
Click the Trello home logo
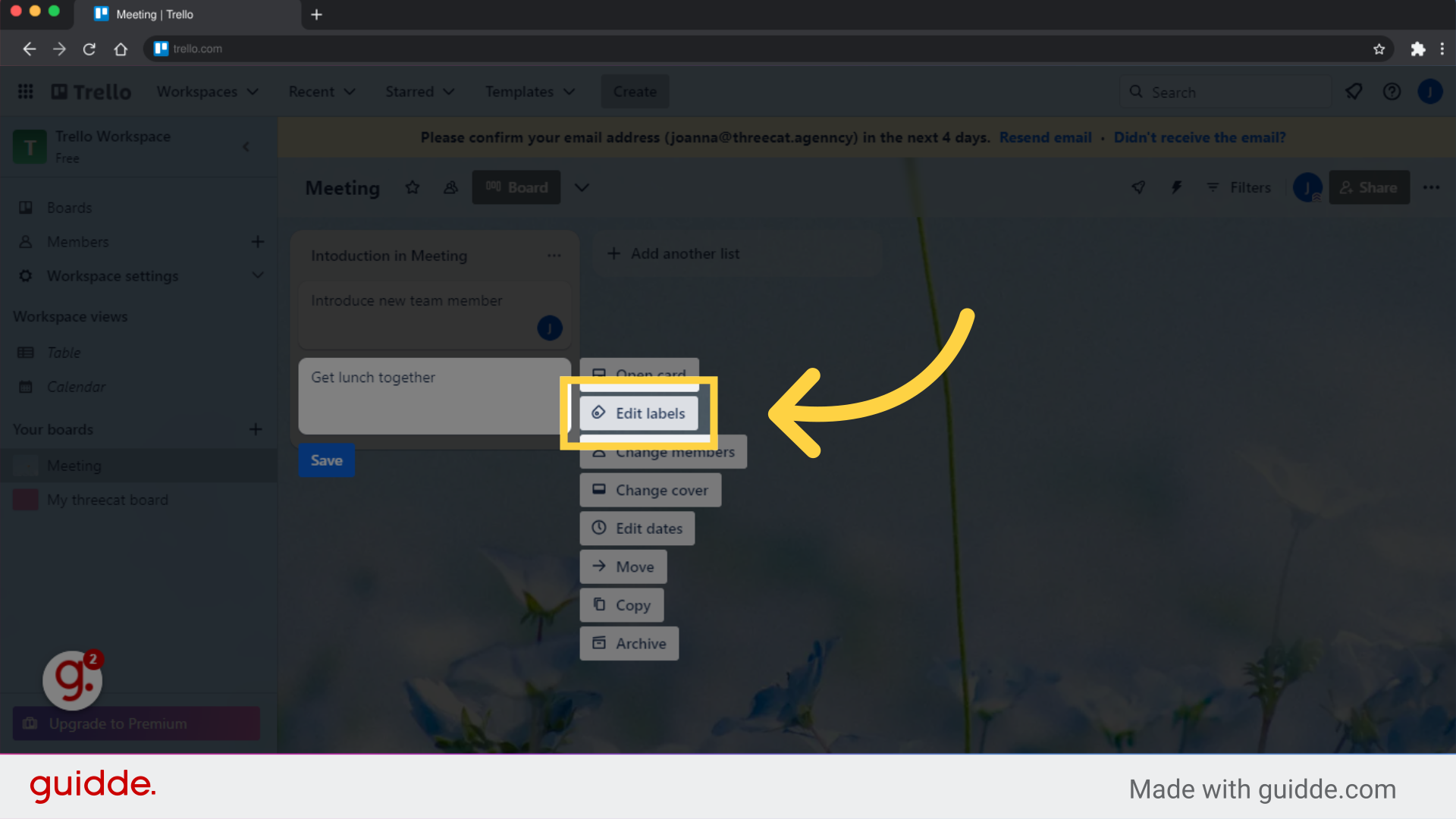coord(90,91)
